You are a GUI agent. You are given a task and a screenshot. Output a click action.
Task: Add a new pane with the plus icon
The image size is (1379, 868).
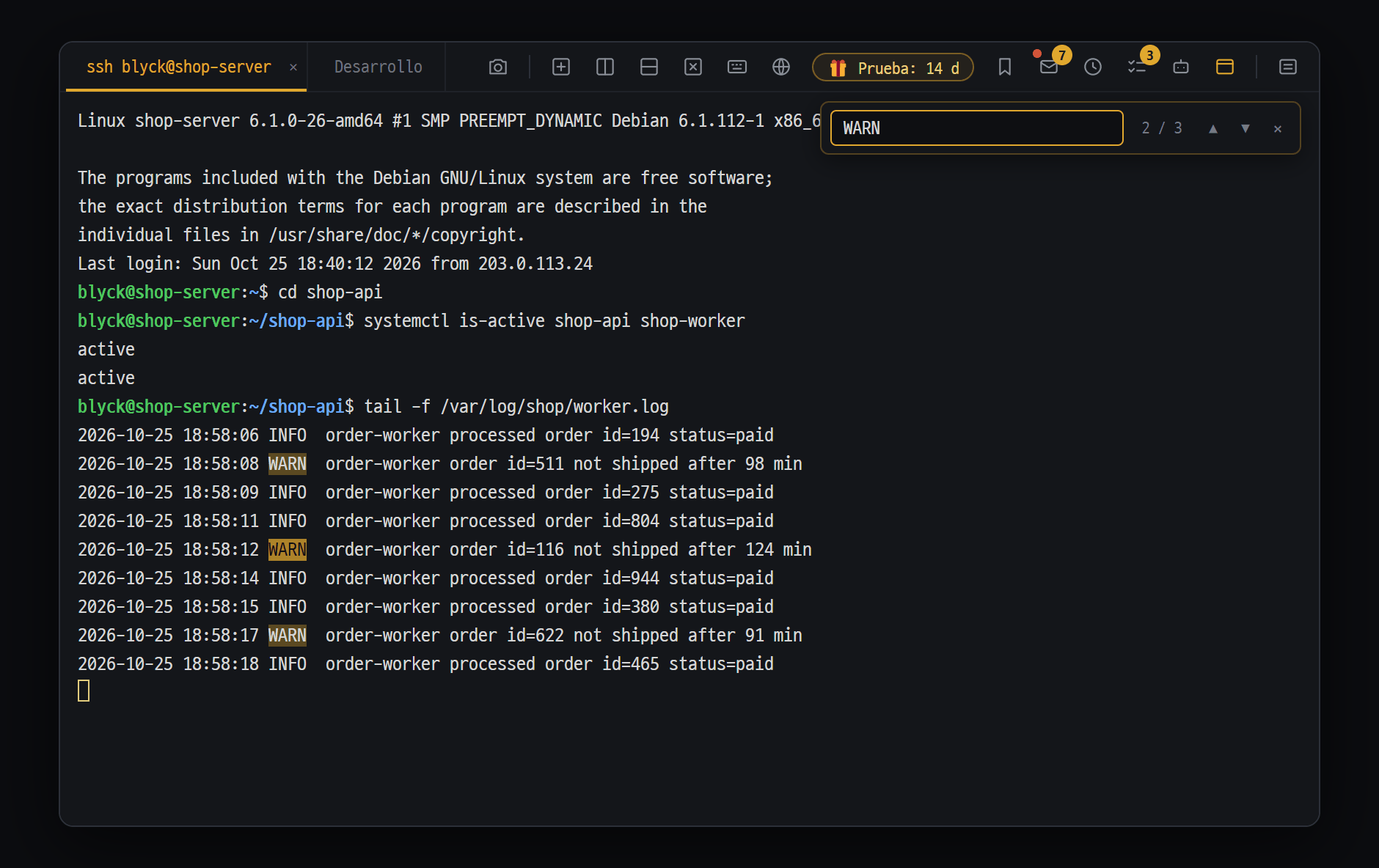(x=561, y=67)
